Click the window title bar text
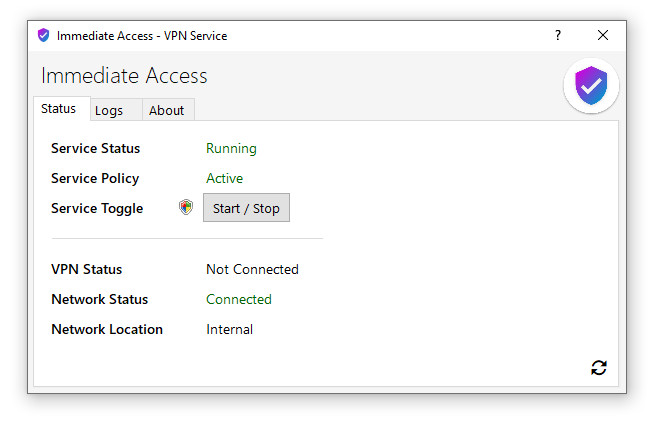The height and width of the screenshot is (424, 660). pyautogui.click(x=142, y=35)
